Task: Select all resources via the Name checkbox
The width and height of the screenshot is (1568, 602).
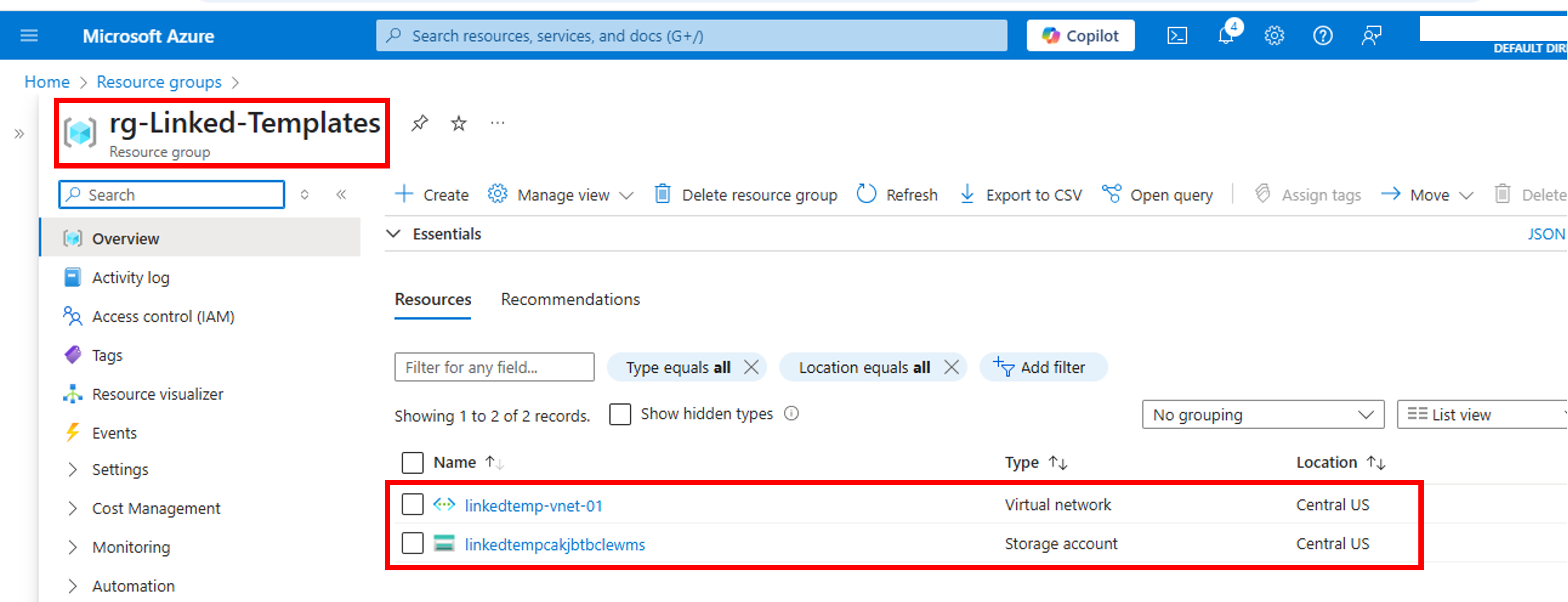Action: 412,463
